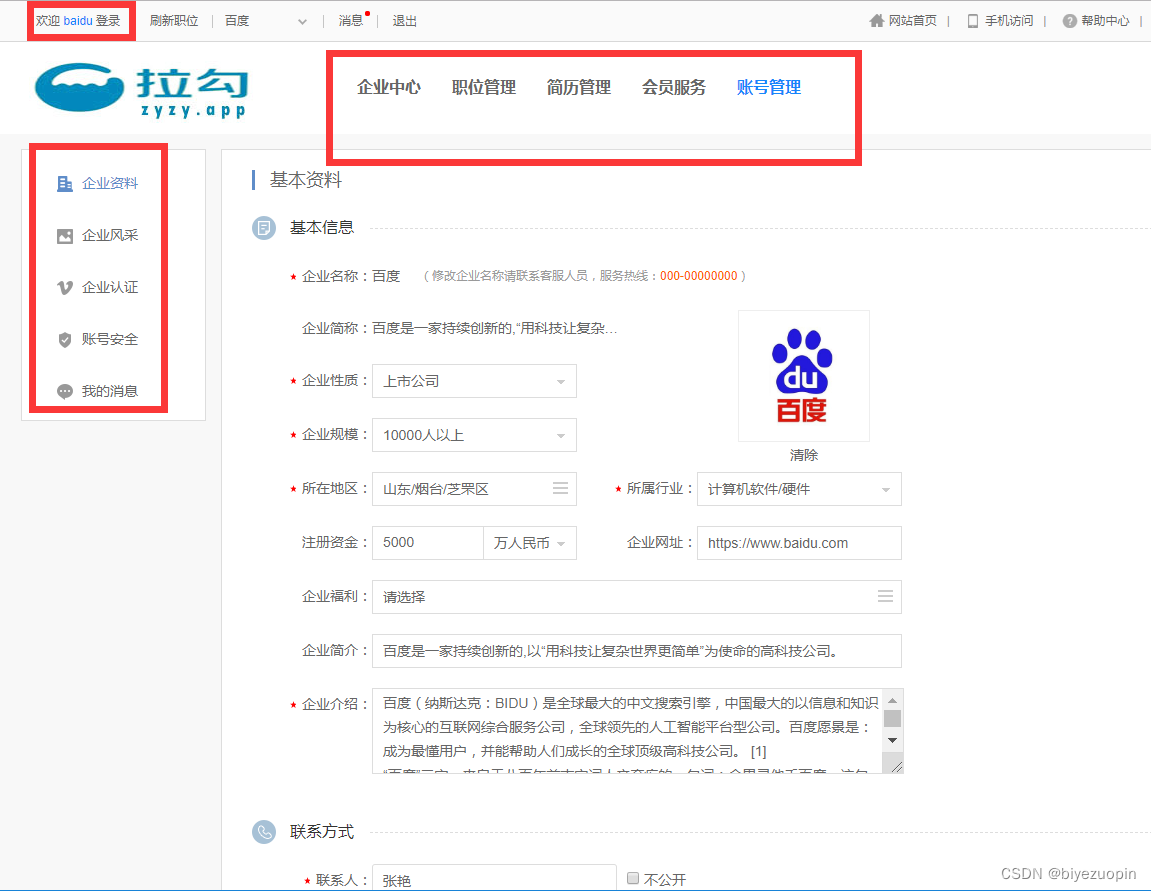Switch to the 职位管理 tab
The height and width of the screenshot is (891, 1151).
[x=484, y=87]
